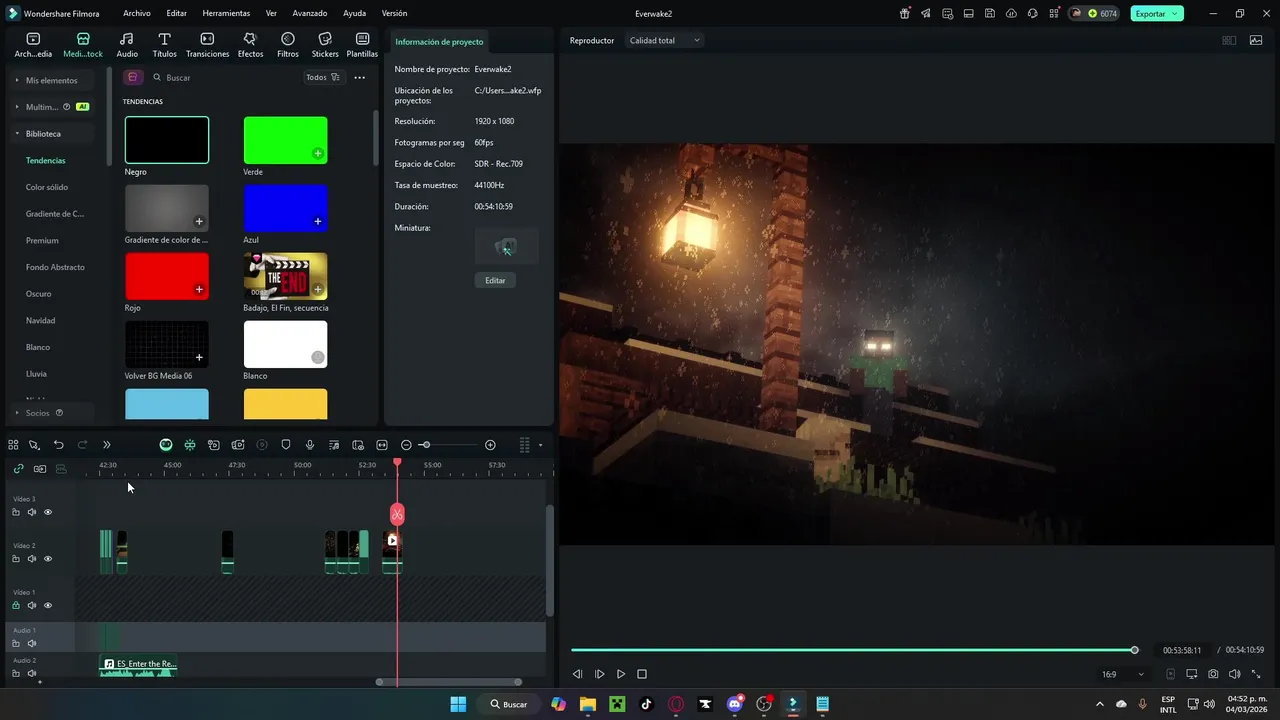Open the Avanzado menu
1280x720 pixels.
click(x=310, y=14)
